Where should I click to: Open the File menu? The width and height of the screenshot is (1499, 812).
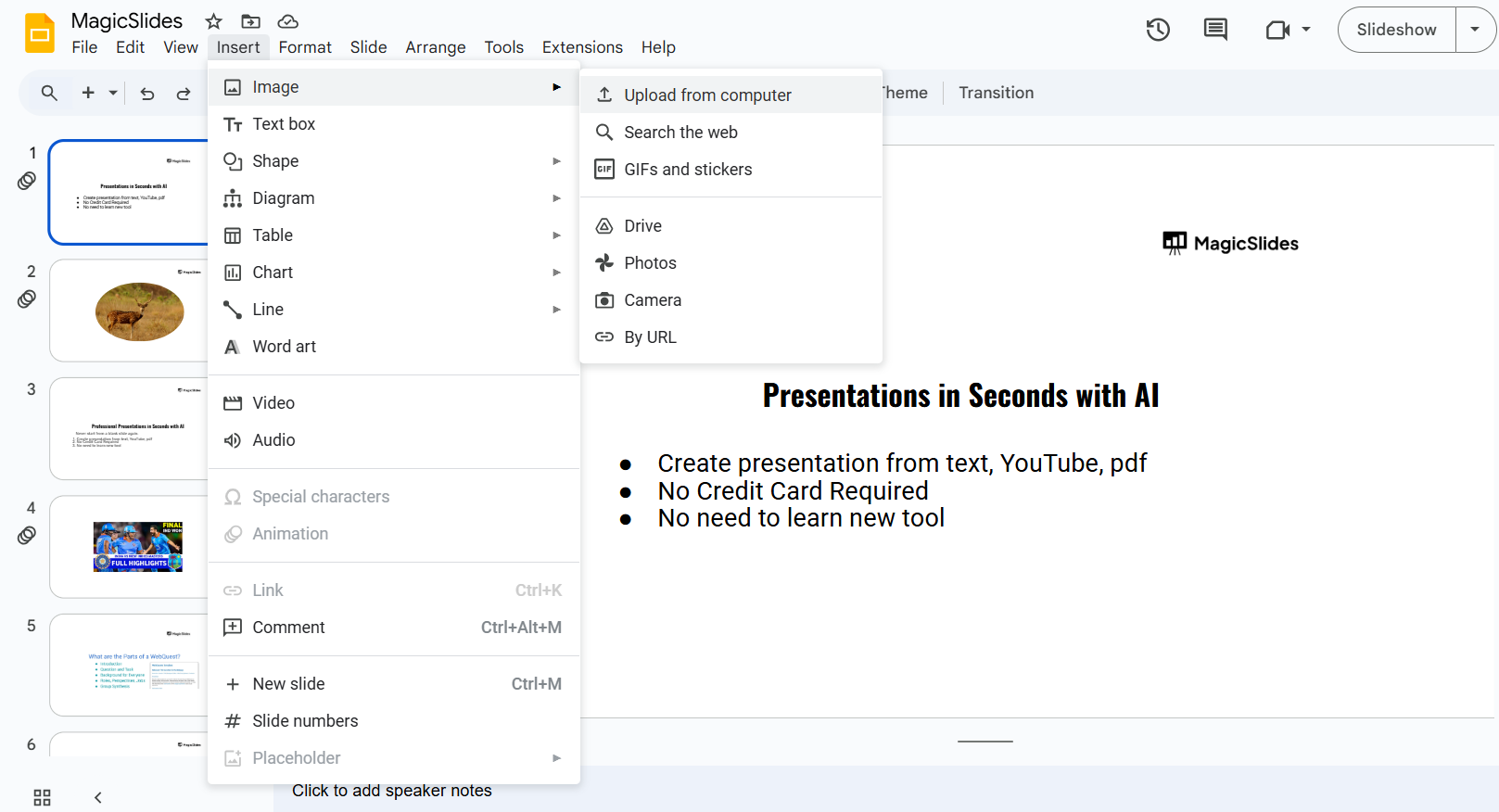pyautogui.click(x=84, y=47)
